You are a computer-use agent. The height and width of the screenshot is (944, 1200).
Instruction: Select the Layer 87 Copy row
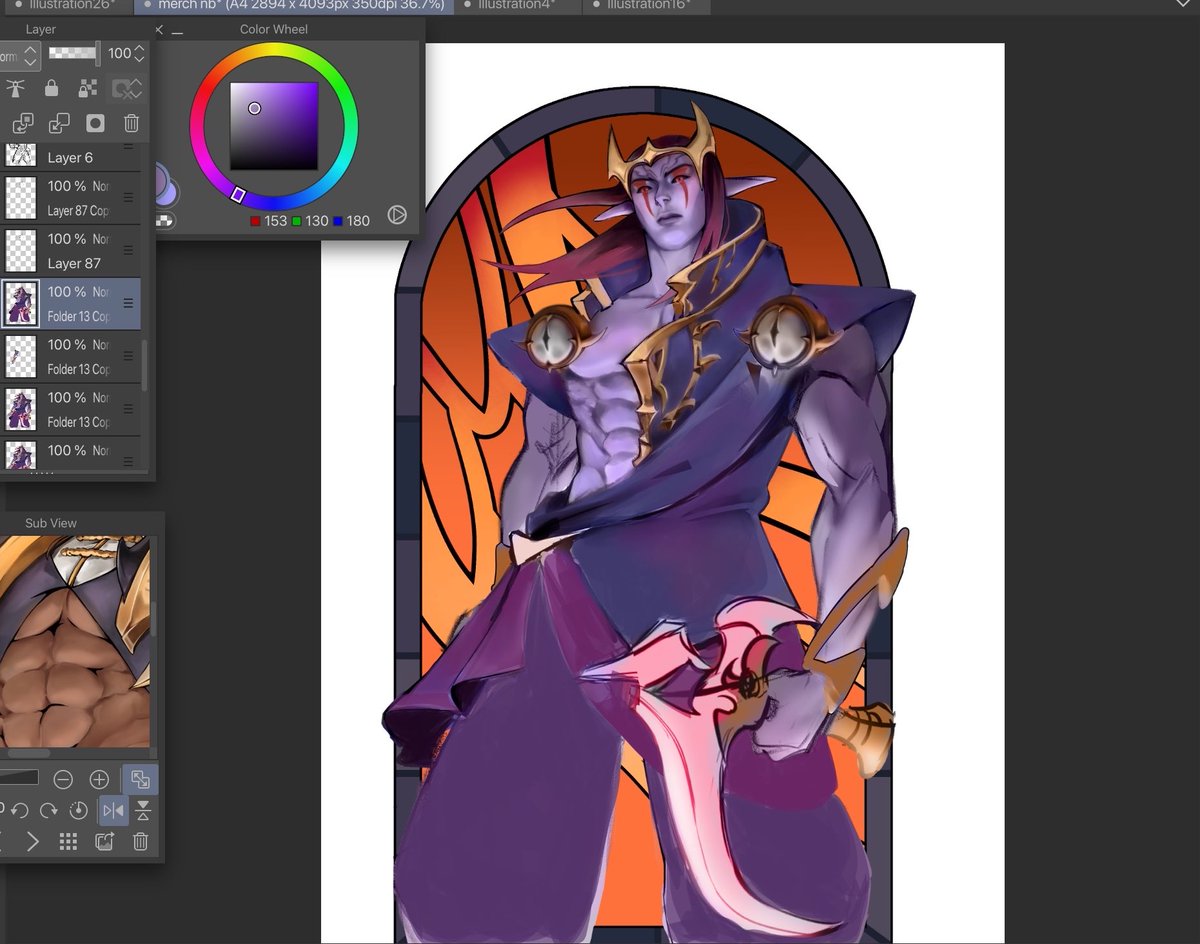tap(70, 198)
